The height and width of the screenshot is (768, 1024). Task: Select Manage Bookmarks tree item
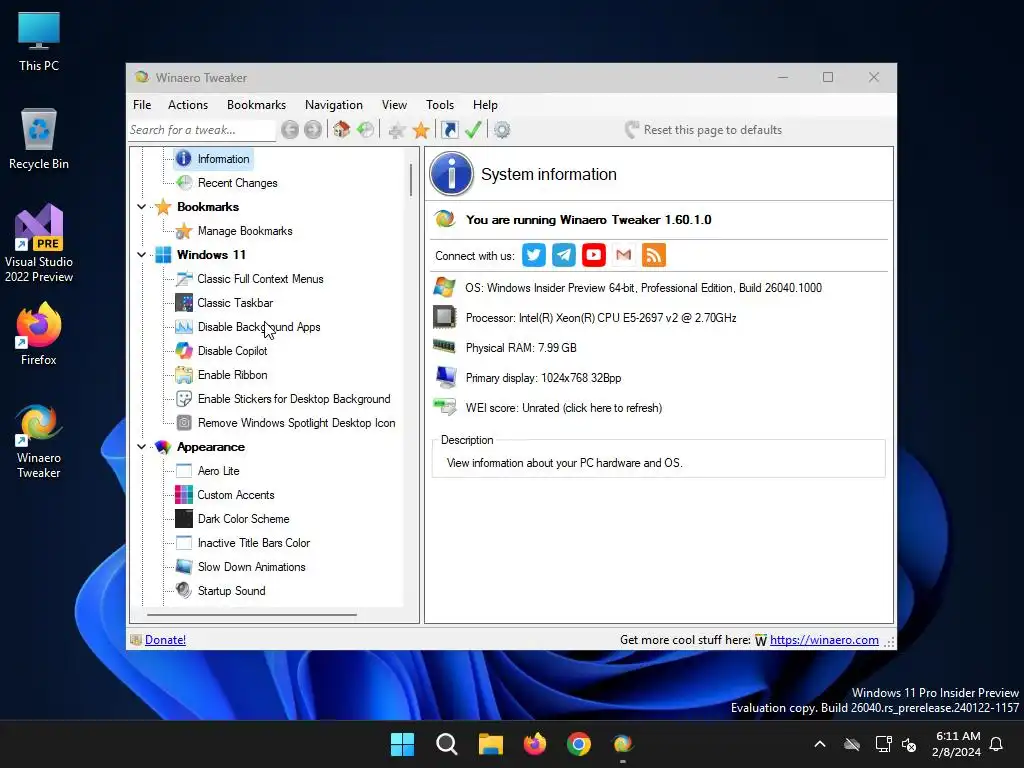tap(245, 231)
